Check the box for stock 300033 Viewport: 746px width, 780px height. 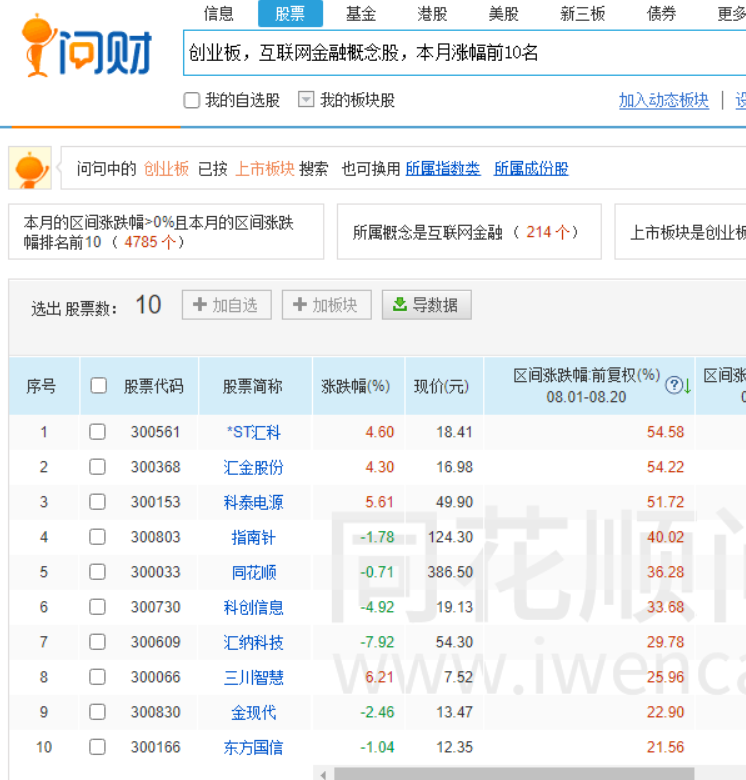tap(97, 572)
